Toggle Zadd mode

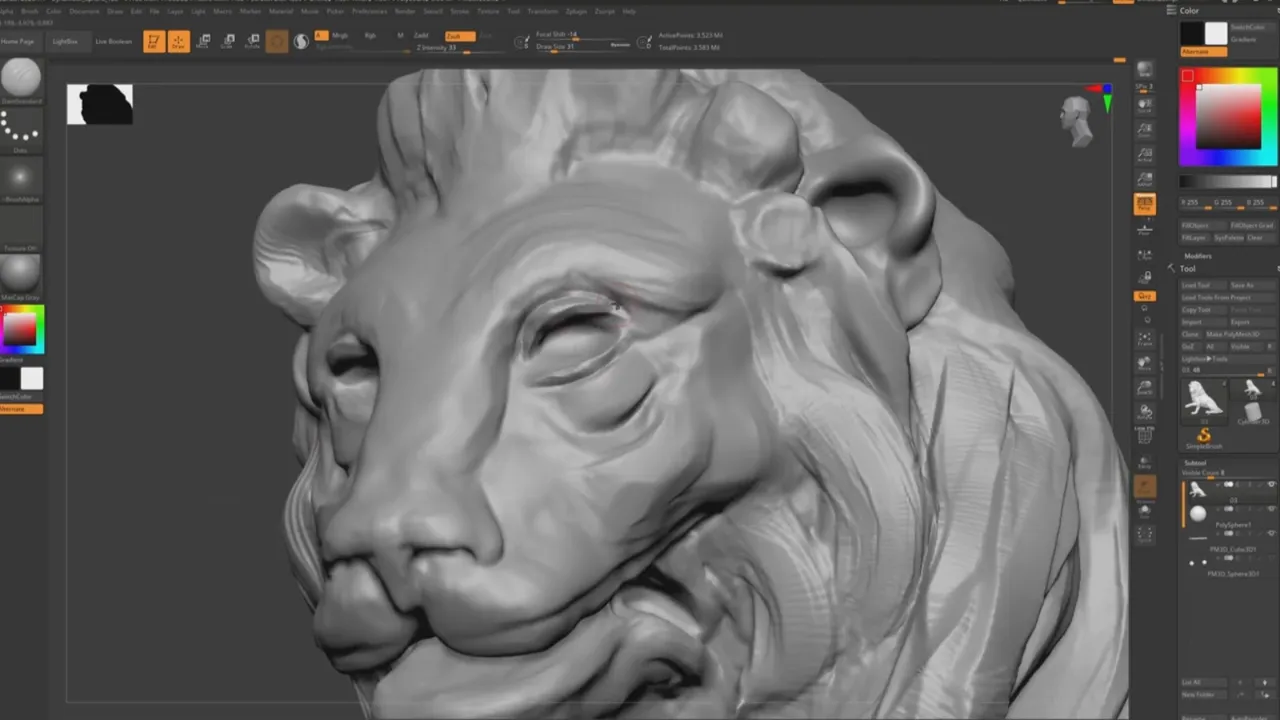(x=421, y=35)
